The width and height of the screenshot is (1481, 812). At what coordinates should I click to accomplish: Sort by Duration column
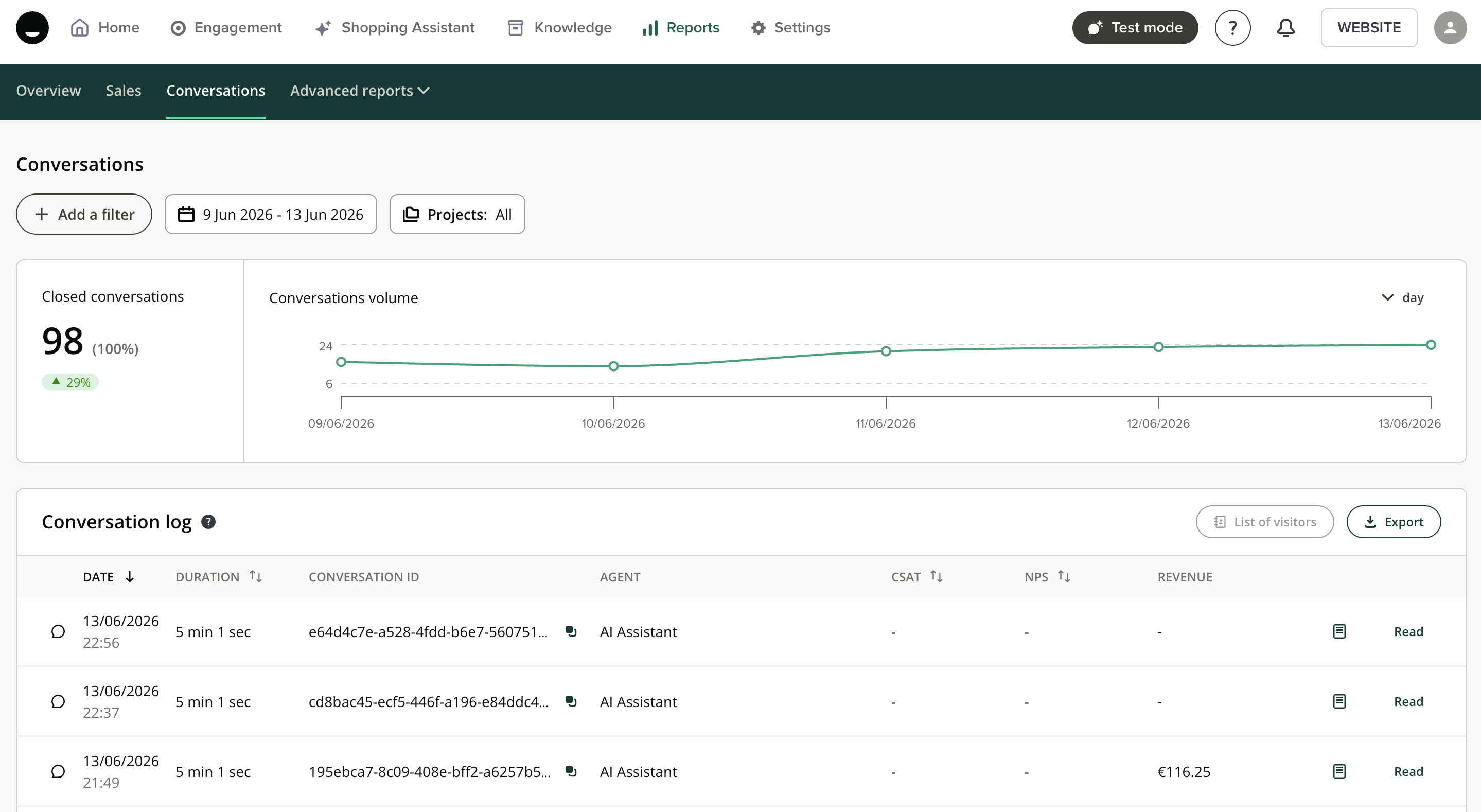pos(256,576)
